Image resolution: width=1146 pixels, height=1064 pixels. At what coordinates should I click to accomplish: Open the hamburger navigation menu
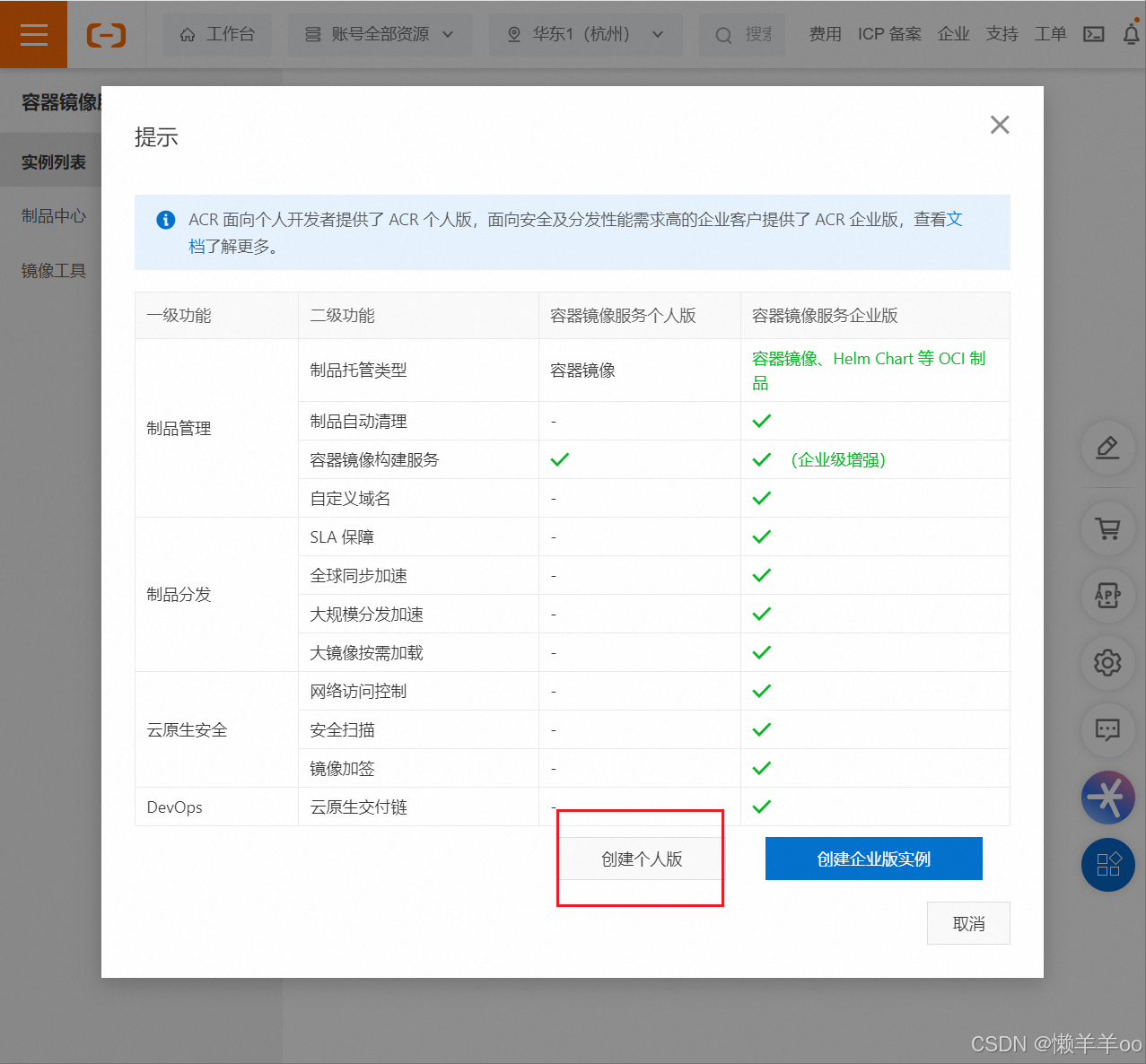coord(33,34)
